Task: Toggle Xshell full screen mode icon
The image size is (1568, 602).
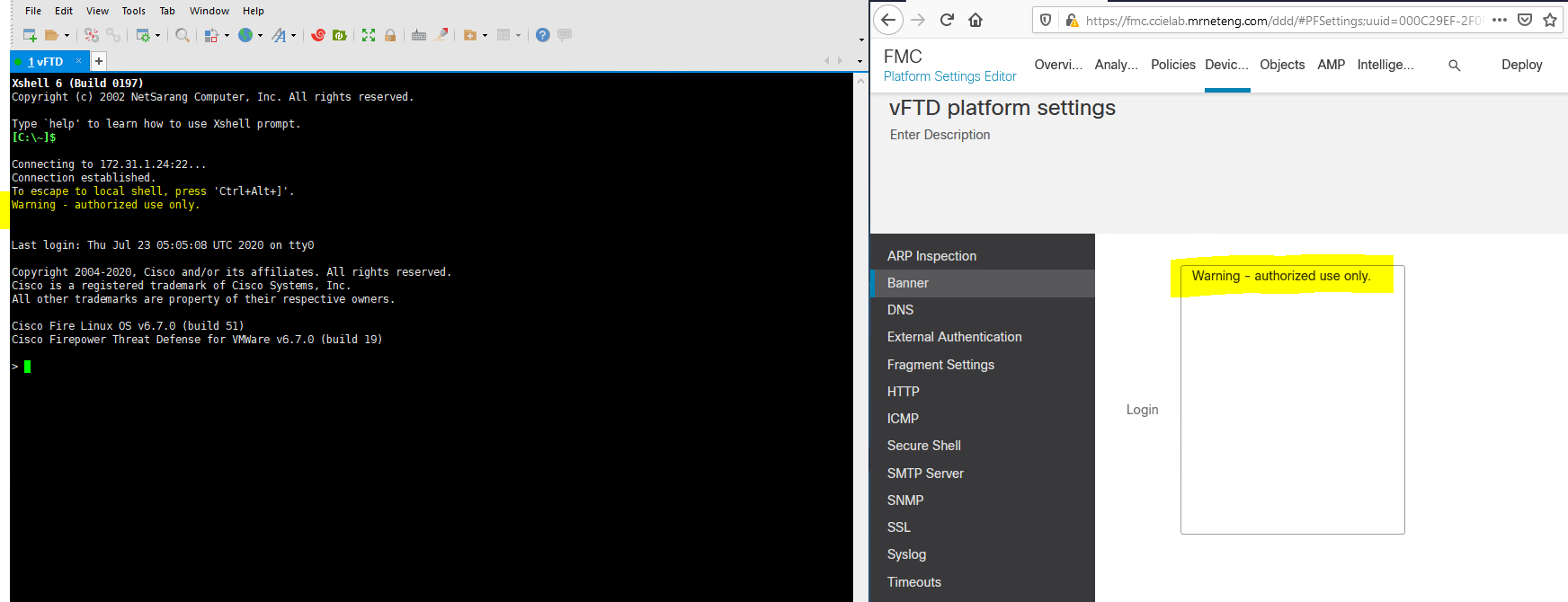Action: pyautogui.click(x=369, y=35)
